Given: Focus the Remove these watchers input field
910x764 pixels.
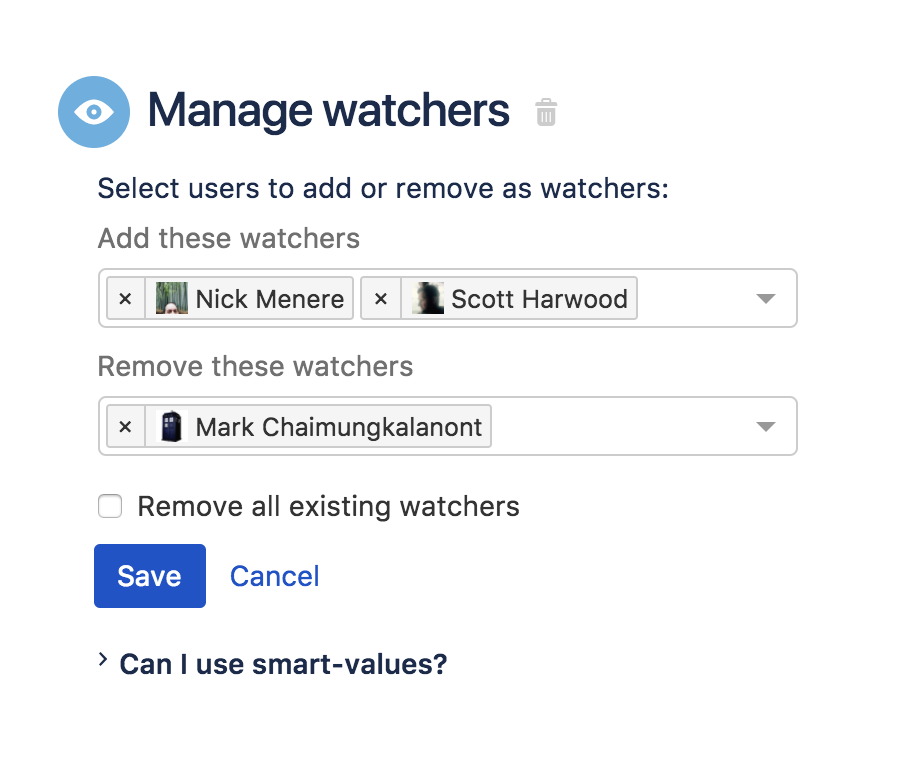Looking at the screenshot, I should pos(620,427).
